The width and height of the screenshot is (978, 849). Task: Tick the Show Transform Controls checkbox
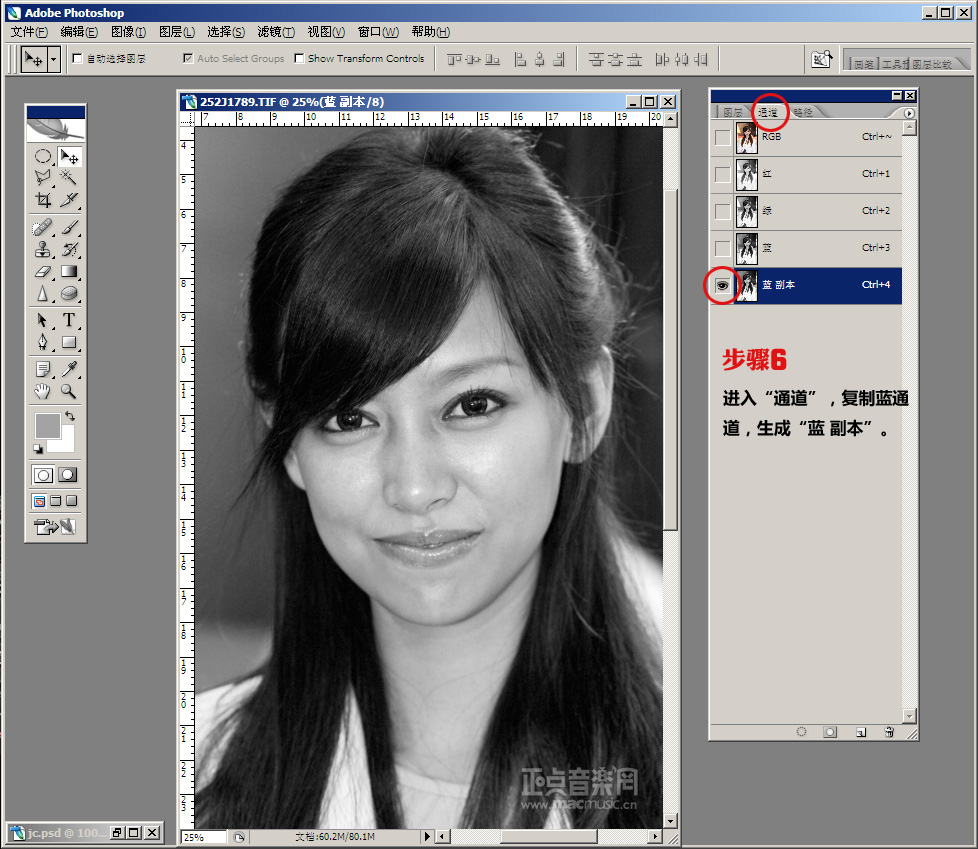(x=299, y=59)
